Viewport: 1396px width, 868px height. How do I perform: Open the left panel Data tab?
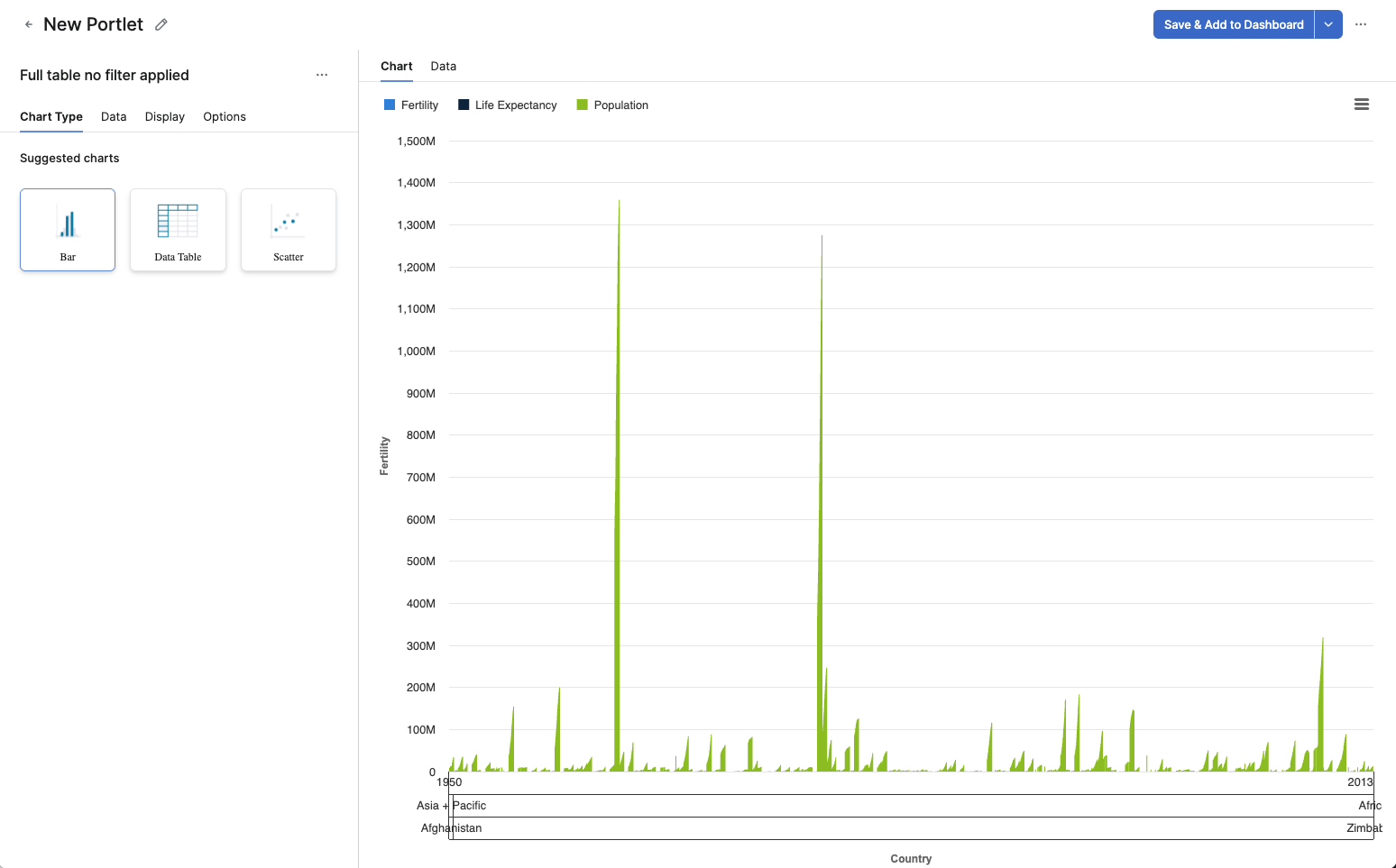pyautogui.click(x=114, y=117)
